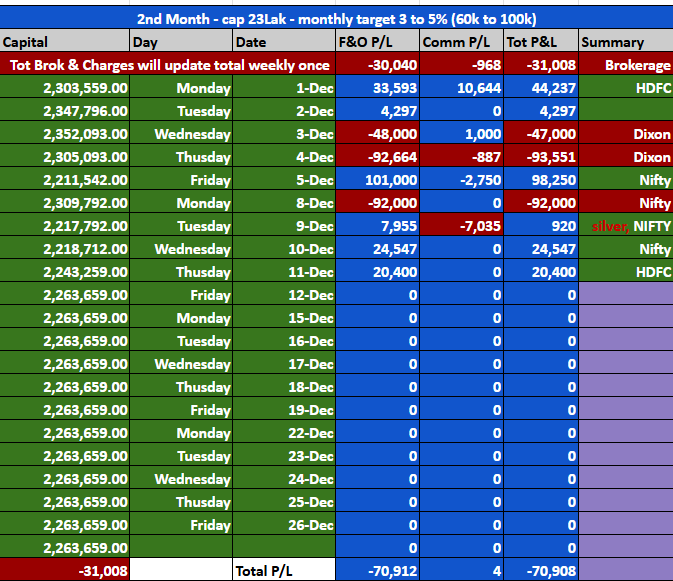Click the 'Capital' column header
673x581 pixels.
[x=64, y=42]
